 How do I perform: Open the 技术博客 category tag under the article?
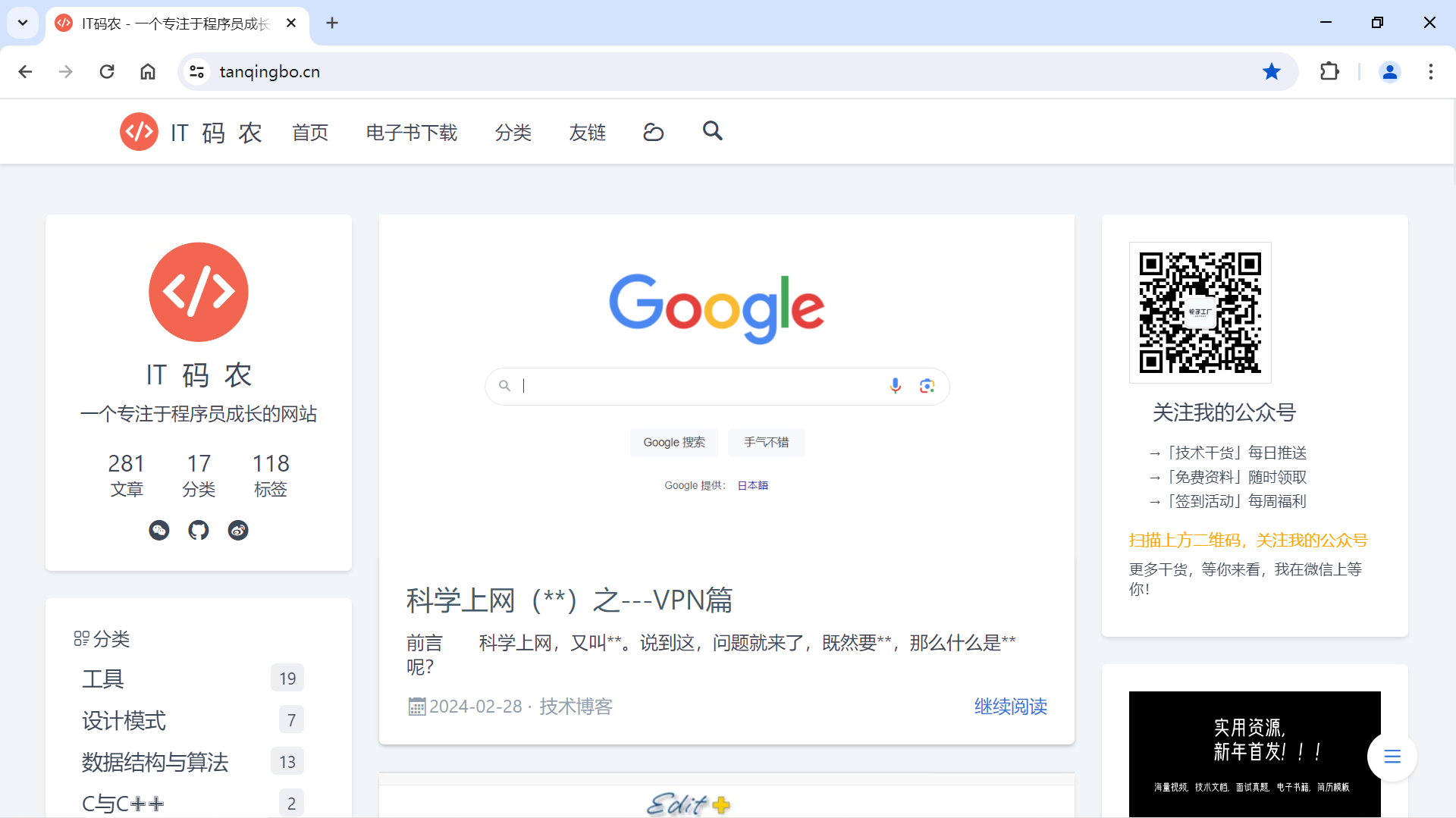coord(576,707)
